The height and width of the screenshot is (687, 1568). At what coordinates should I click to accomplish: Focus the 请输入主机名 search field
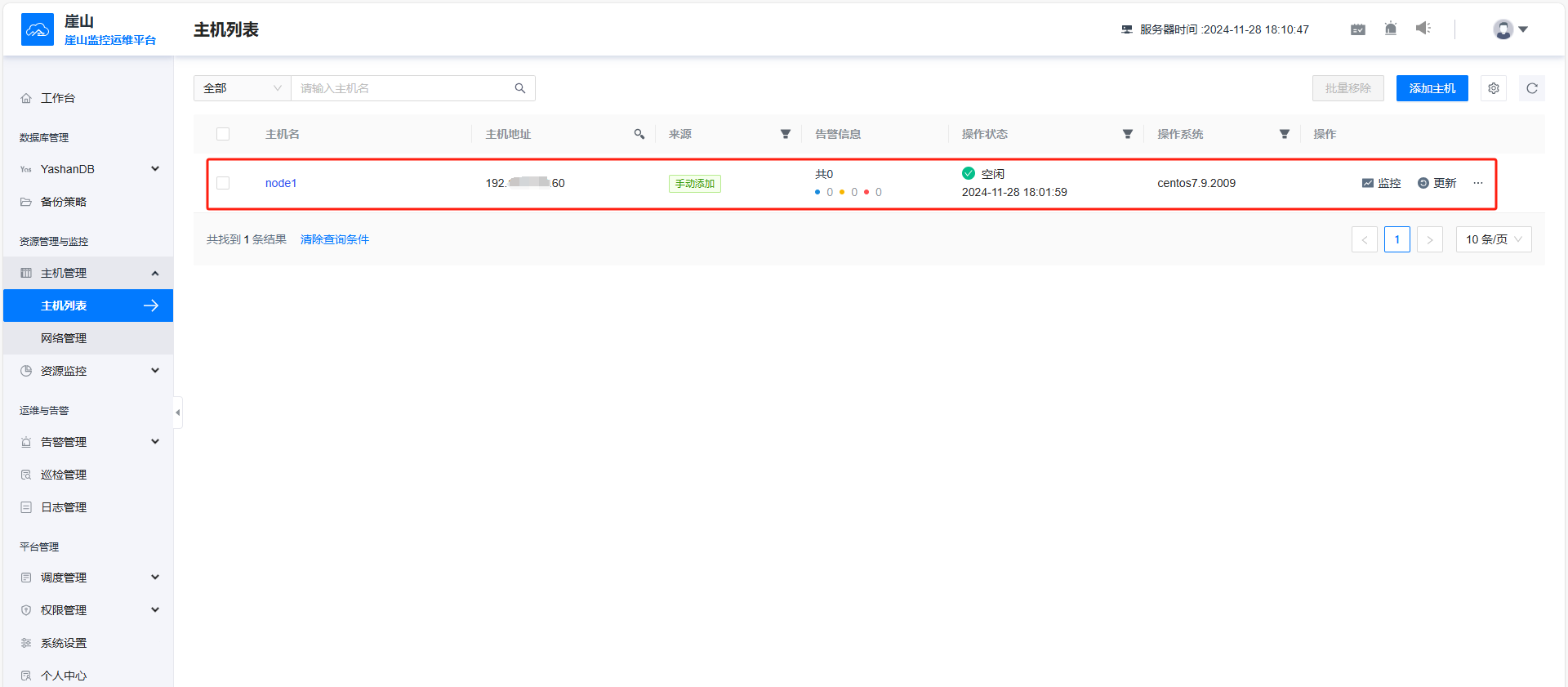click(x=402, y=88)
